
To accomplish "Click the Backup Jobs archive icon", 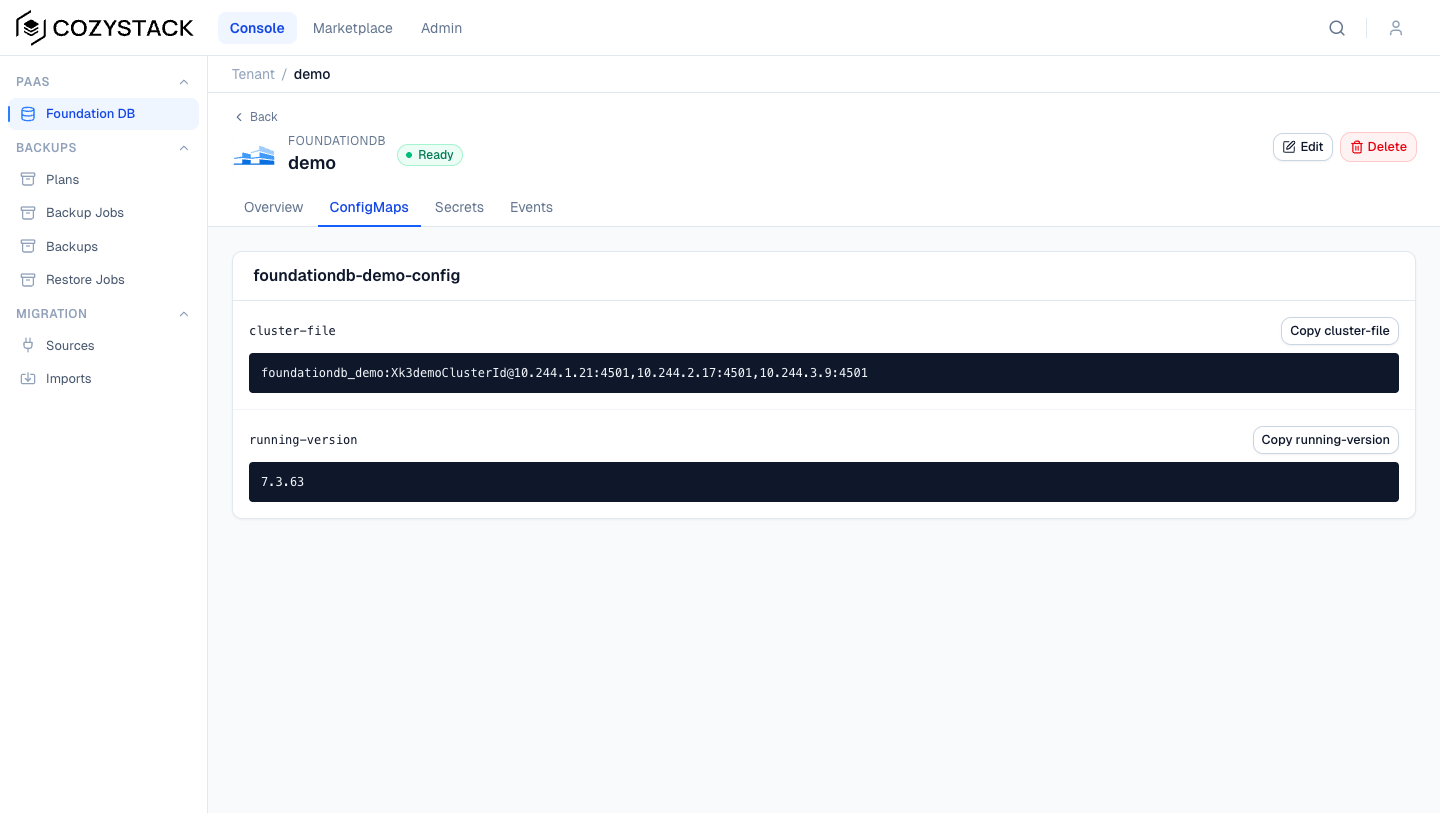I will click(28, 213).
